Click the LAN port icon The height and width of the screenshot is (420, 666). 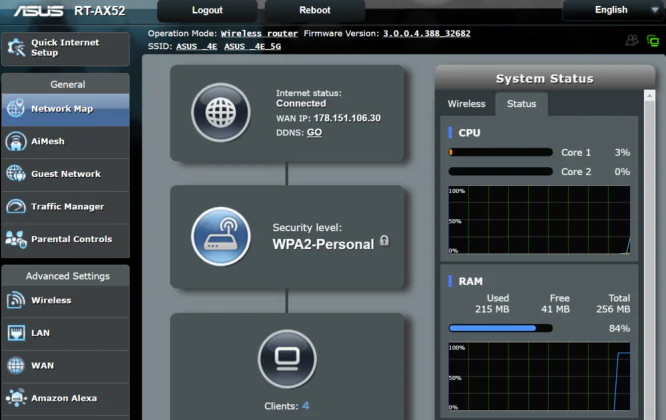[16, 333]
